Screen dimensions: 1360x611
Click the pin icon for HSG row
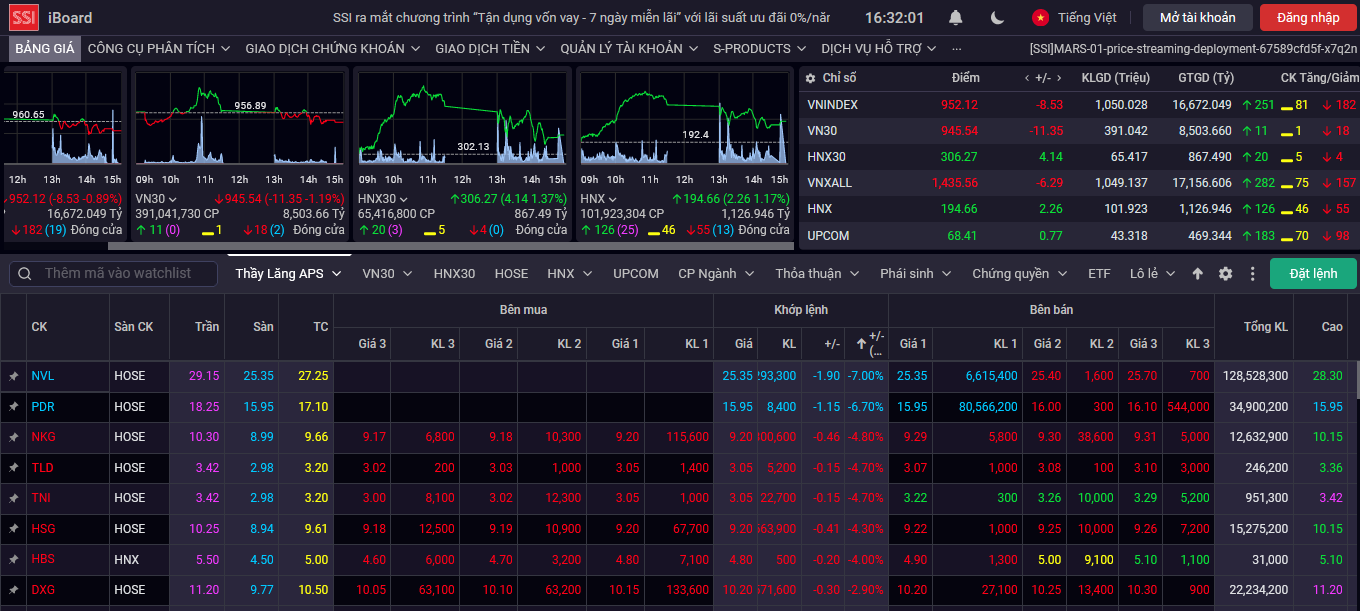(x=13, y=529)
